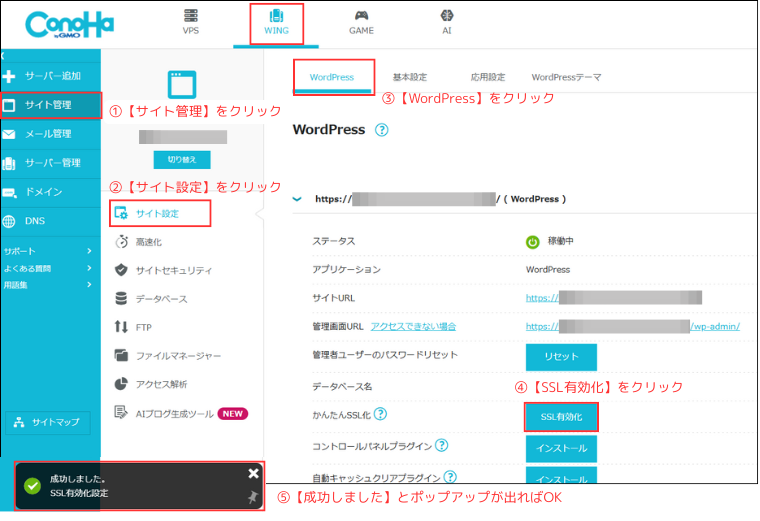Select the 基本設定 tab
760x521 pixels.
tap(410, 77)
